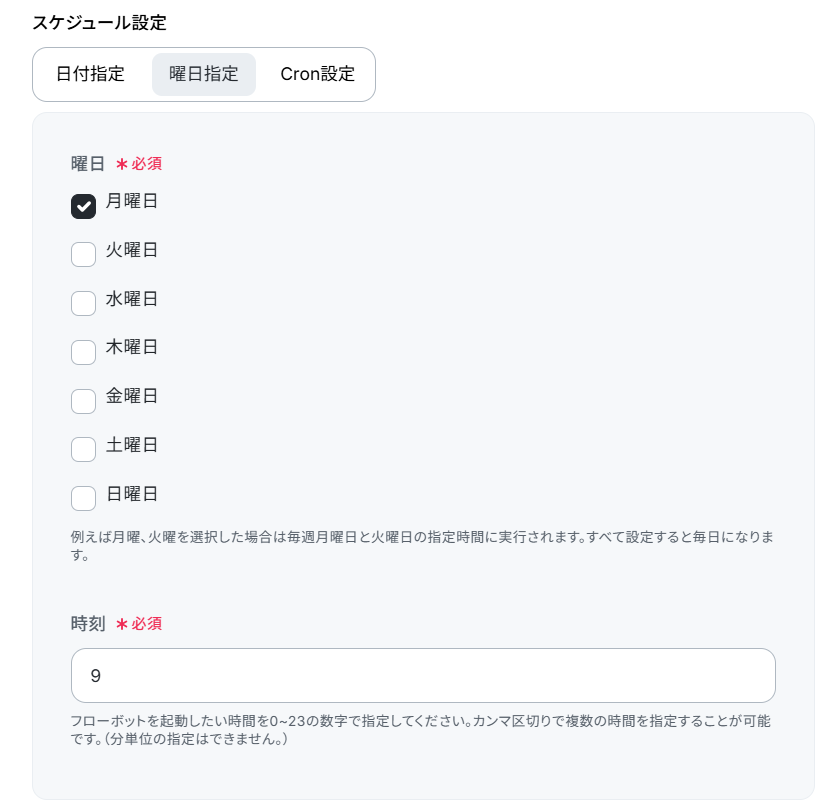The image size is (831, 811).
Task: Enable the 水曜日 checkbox
Action: click(x=83, y=303)
